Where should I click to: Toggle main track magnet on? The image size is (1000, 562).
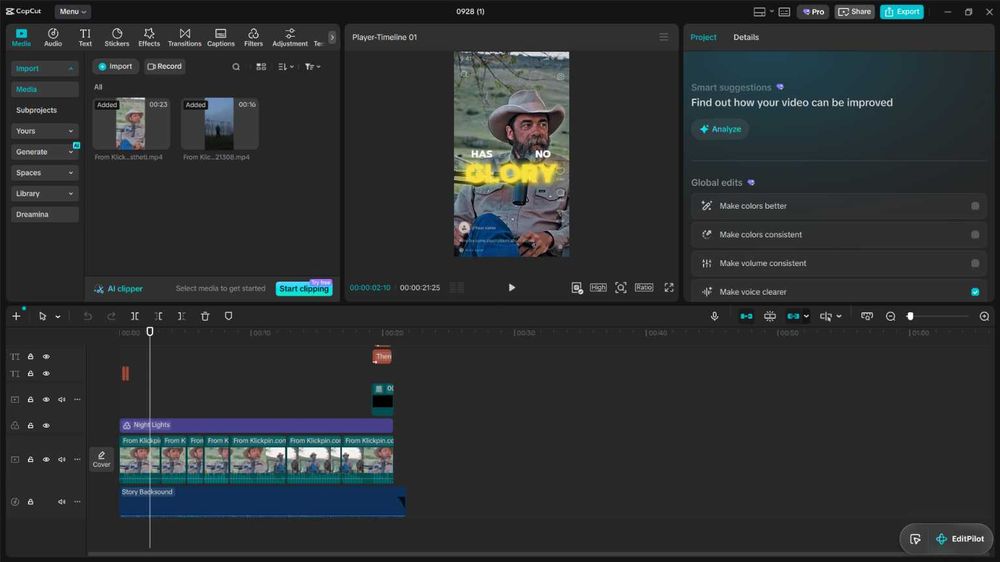pos(746,316)
